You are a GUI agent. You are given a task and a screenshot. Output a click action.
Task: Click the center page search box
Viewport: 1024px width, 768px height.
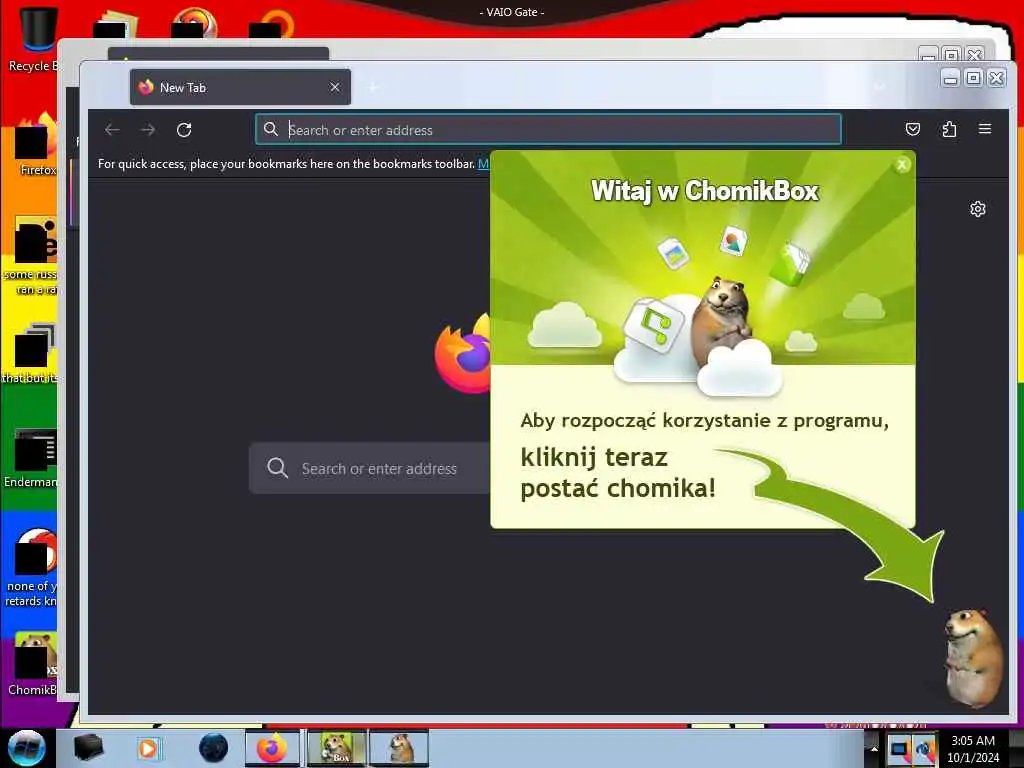(x=370, y=468)
